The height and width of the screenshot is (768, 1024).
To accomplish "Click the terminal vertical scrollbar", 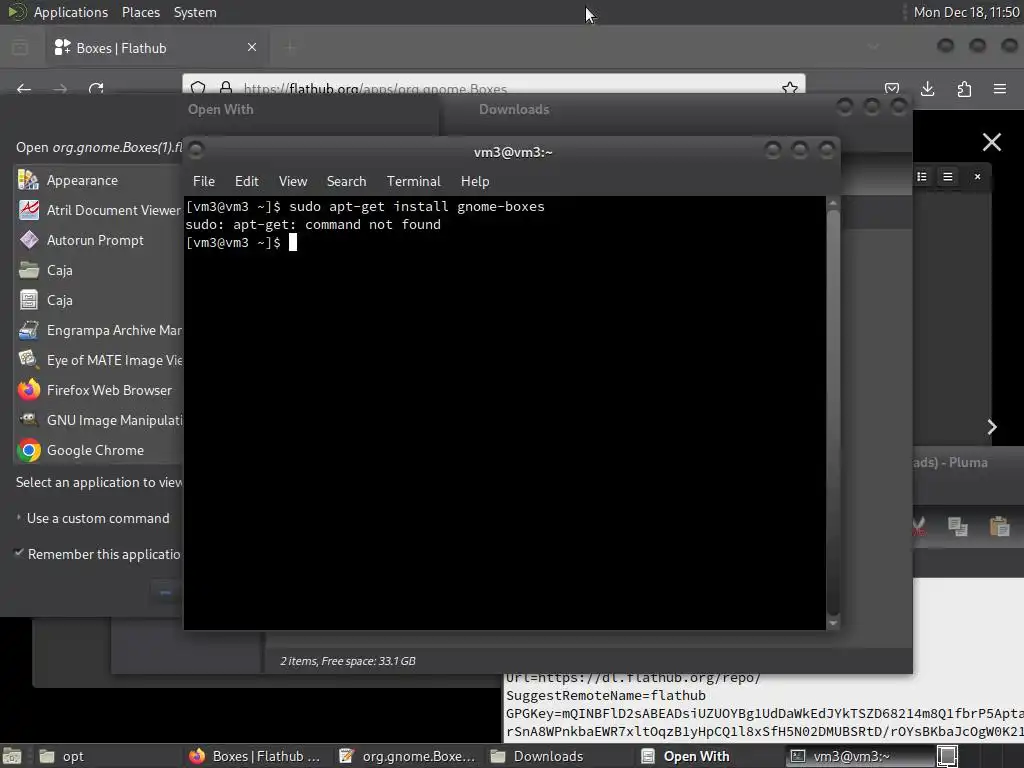I will (x=833, y=413).
